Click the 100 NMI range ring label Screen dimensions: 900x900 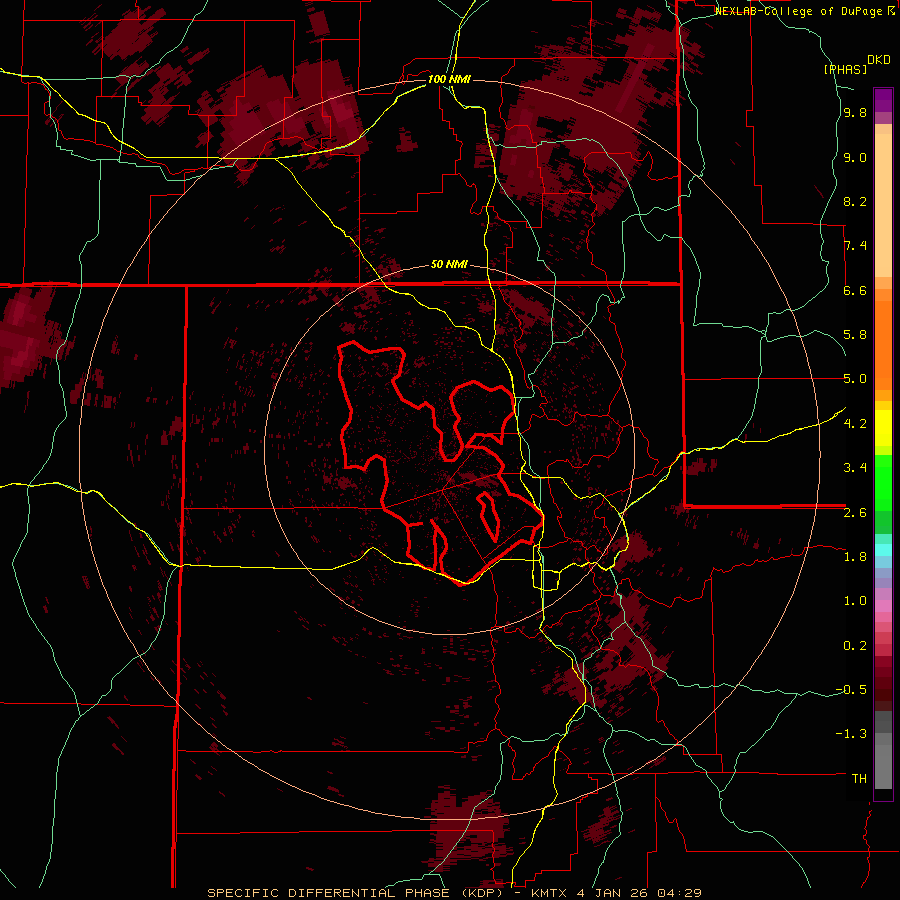pos(449,79)
